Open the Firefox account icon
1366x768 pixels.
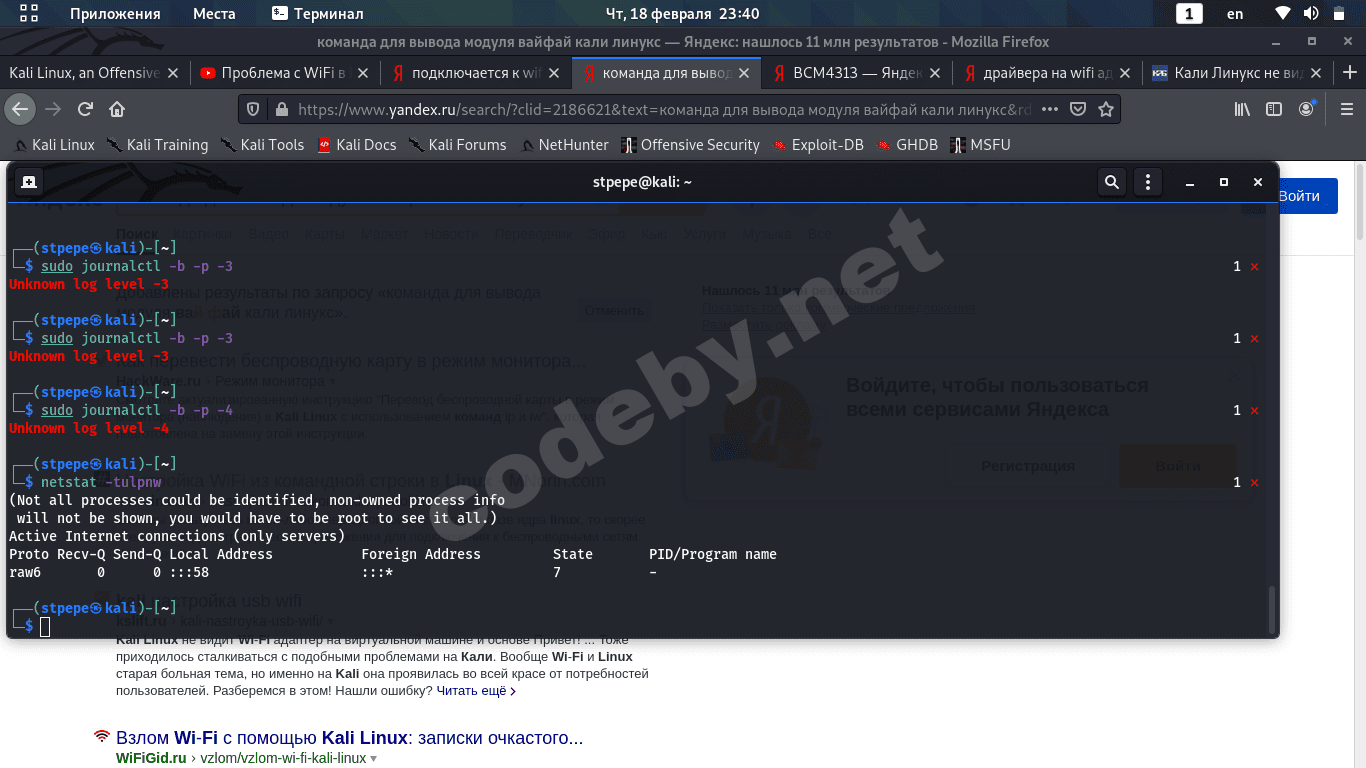(x=1307, y=109)
